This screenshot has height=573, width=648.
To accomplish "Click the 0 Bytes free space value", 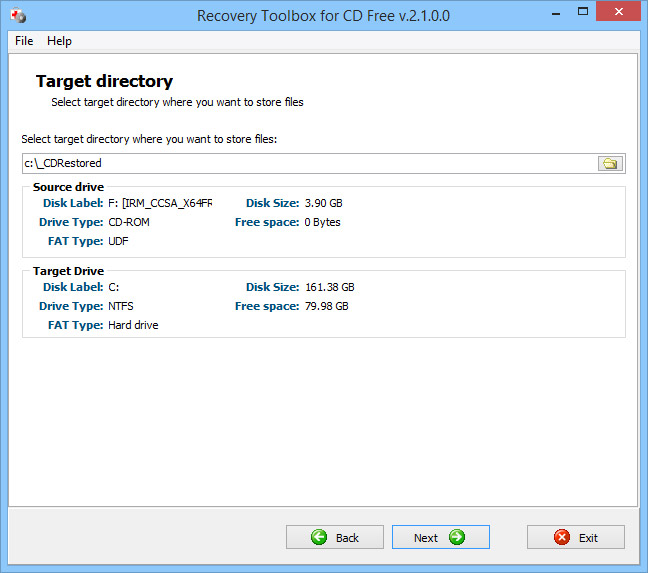I will pos(322,222).
